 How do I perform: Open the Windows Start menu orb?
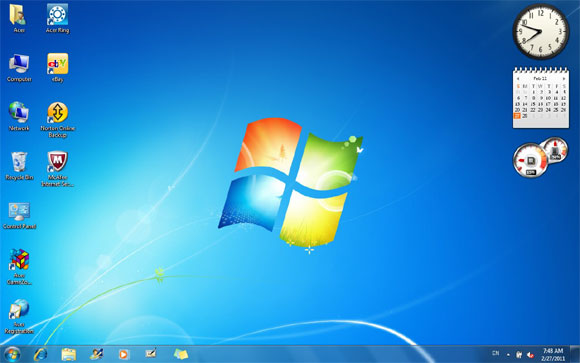(12, 354)
